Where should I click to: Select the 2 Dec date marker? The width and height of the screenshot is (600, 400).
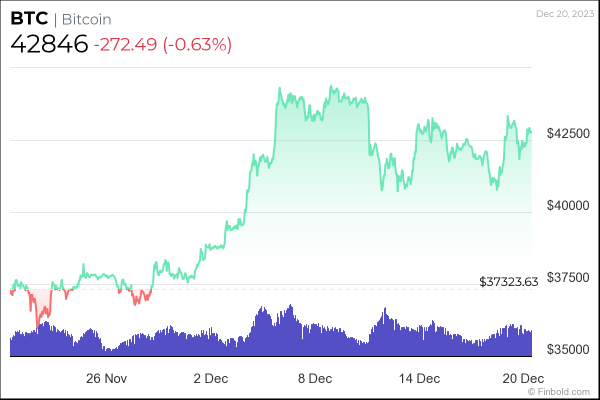(211, 378)
